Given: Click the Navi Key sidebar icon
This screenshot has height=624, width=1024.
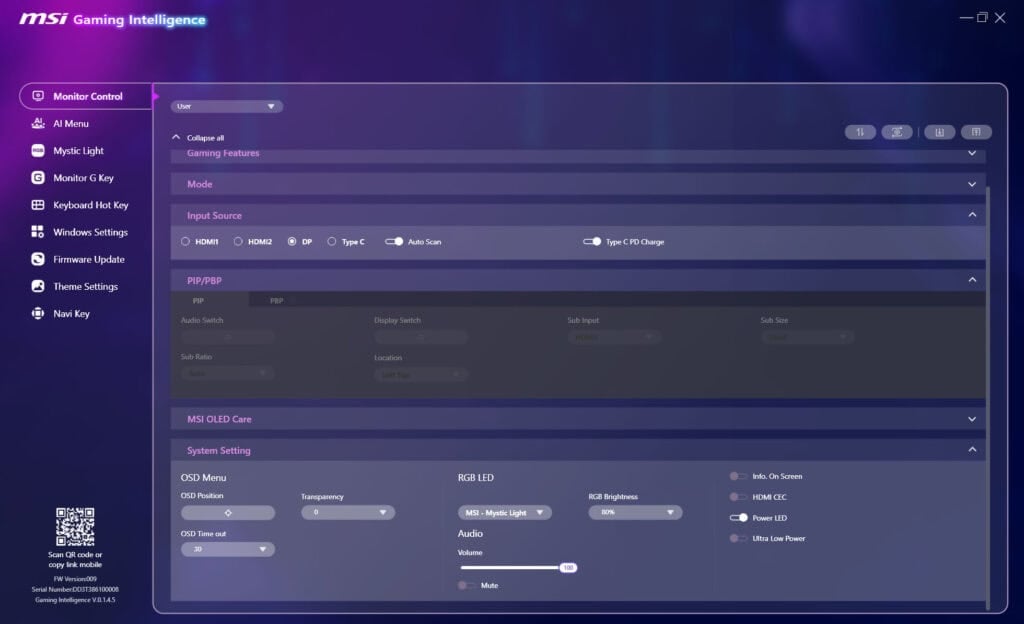Looking at the screenshot, I should point(38,313).
